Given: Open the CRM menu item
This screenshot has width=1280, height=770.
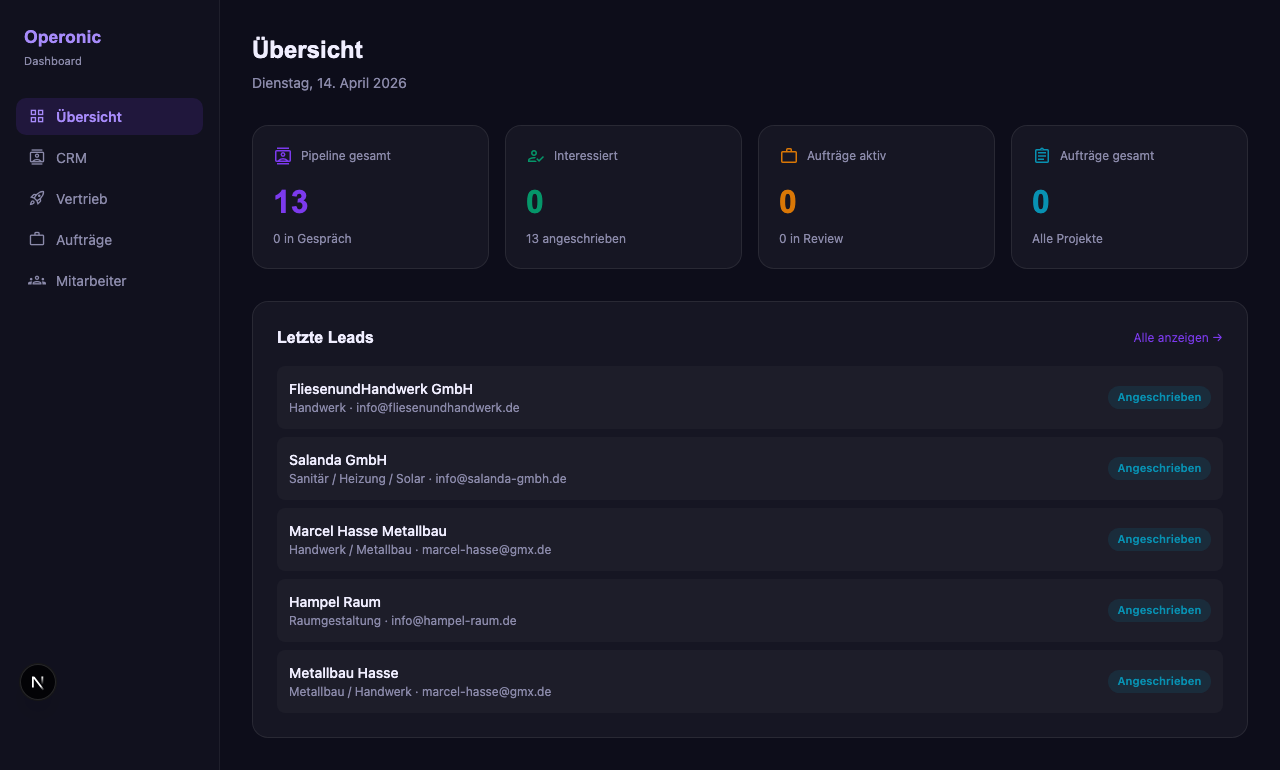Looking at the screenshot, I should pyautogui.click(x=71, y=158).
